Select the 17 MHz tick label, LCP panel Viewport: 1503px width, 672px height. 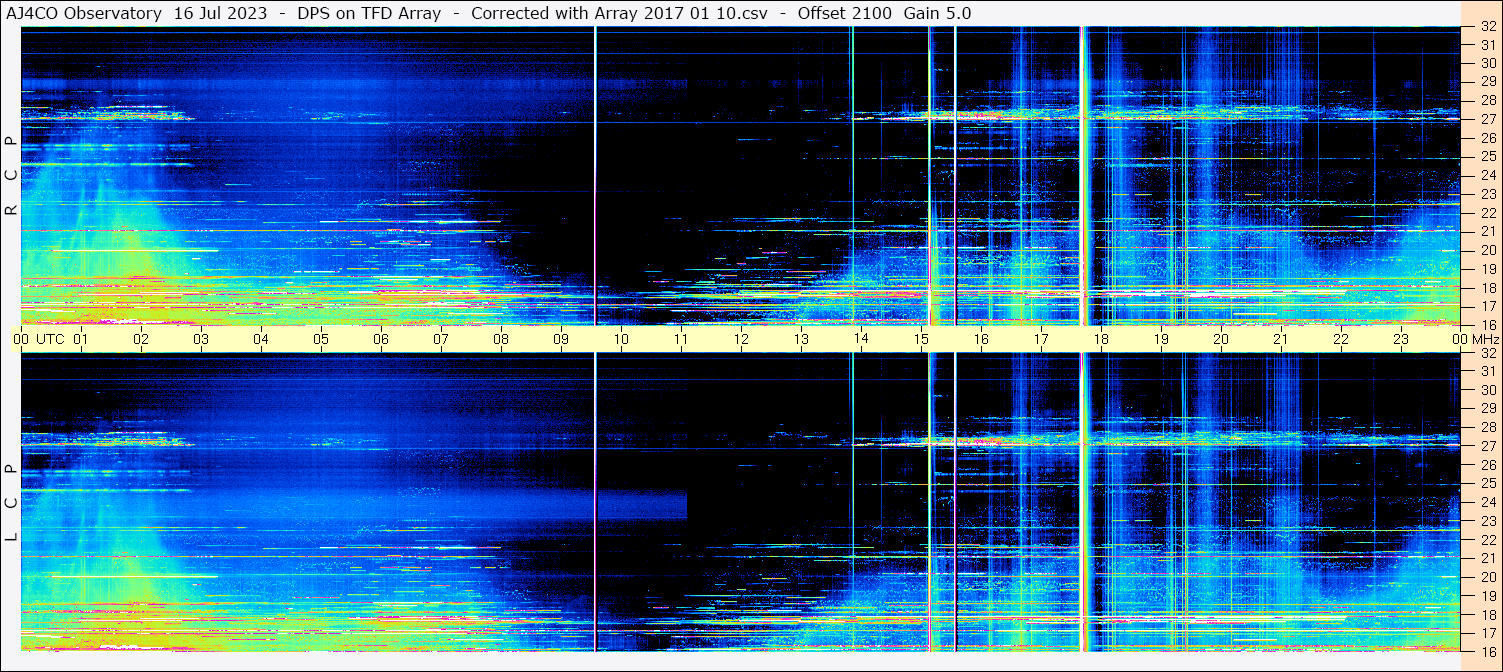[1488, 633]
